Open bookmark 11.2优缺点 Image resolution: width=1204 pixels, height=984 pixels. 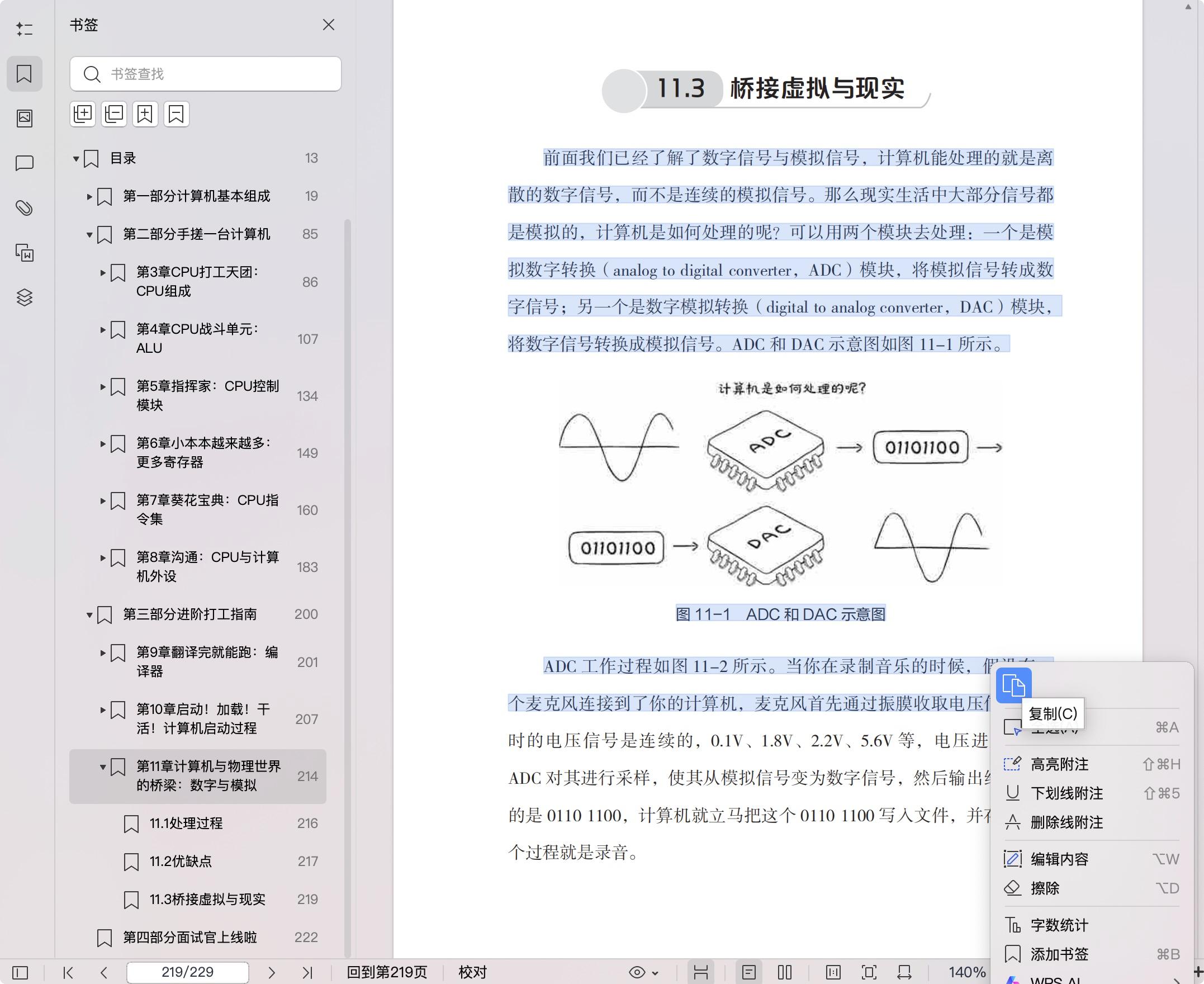(198, 861)
